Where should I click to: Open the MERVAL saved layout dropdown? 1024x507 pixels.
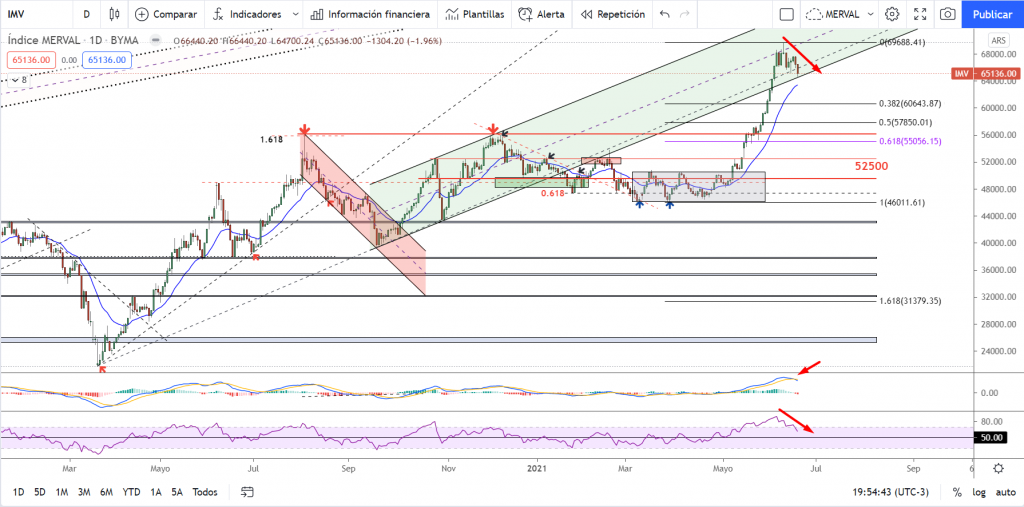click(x=840, y=14)
